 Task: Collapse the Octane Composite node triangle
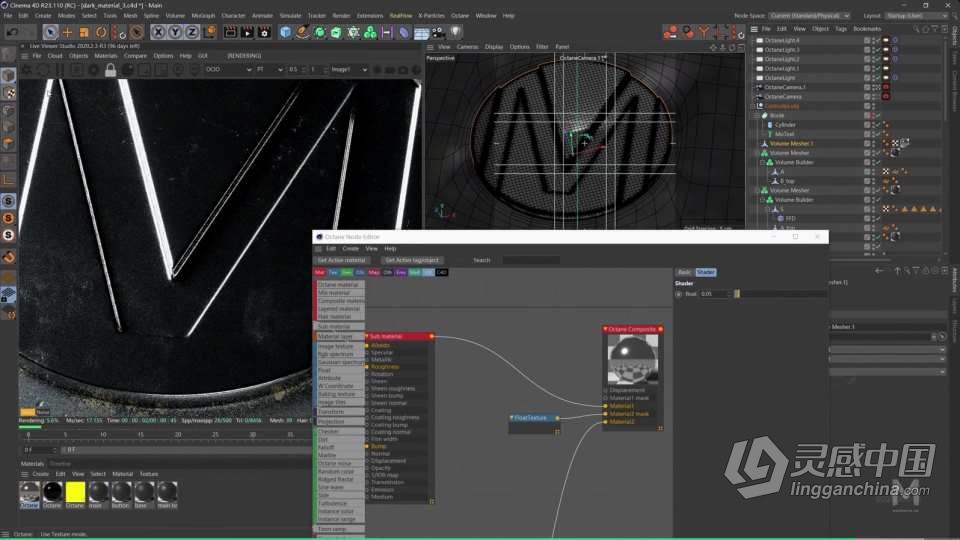pos(606,329)
